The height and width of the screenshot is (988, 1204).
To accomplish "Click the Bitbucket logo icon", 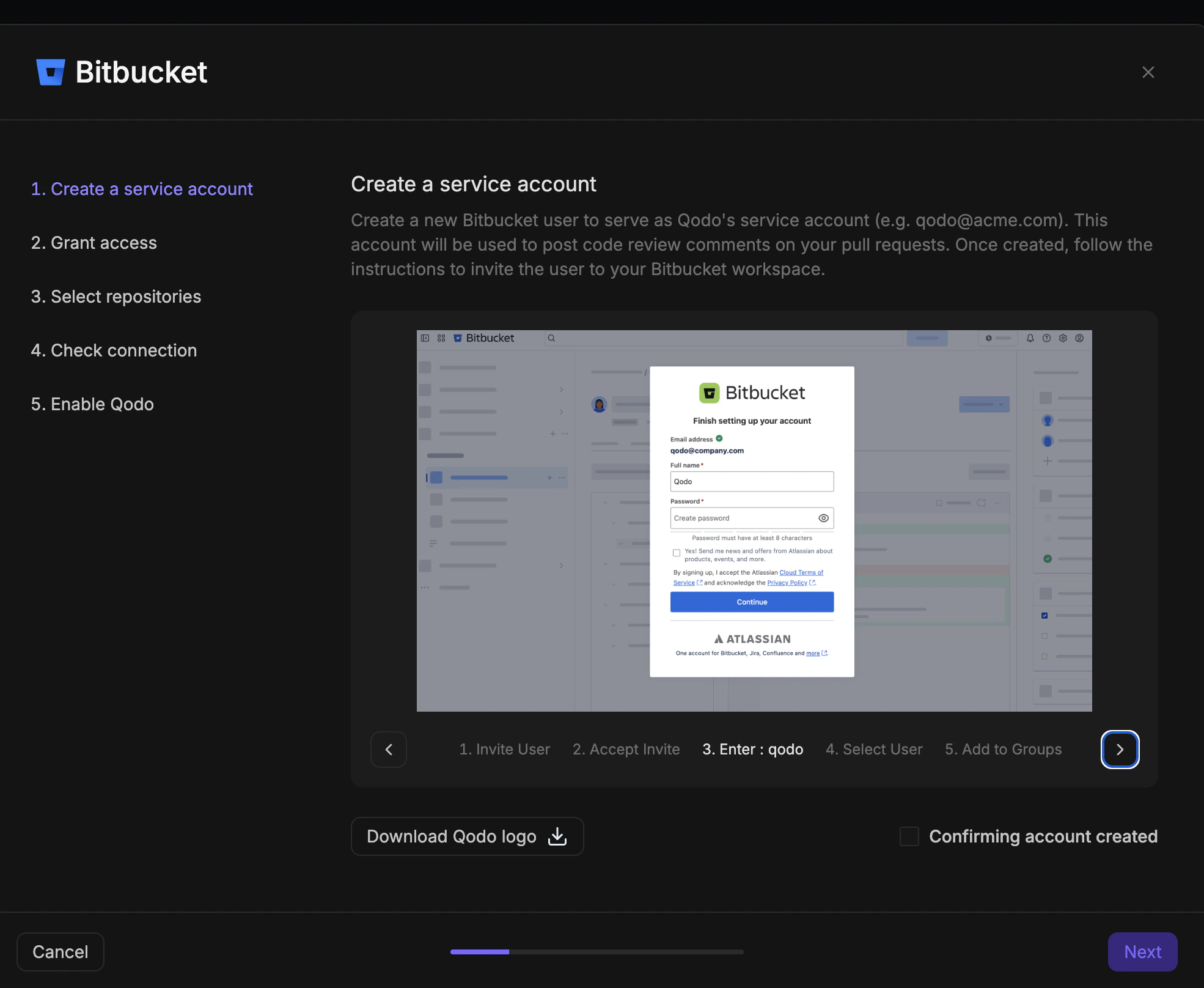I will coord(49,72).
